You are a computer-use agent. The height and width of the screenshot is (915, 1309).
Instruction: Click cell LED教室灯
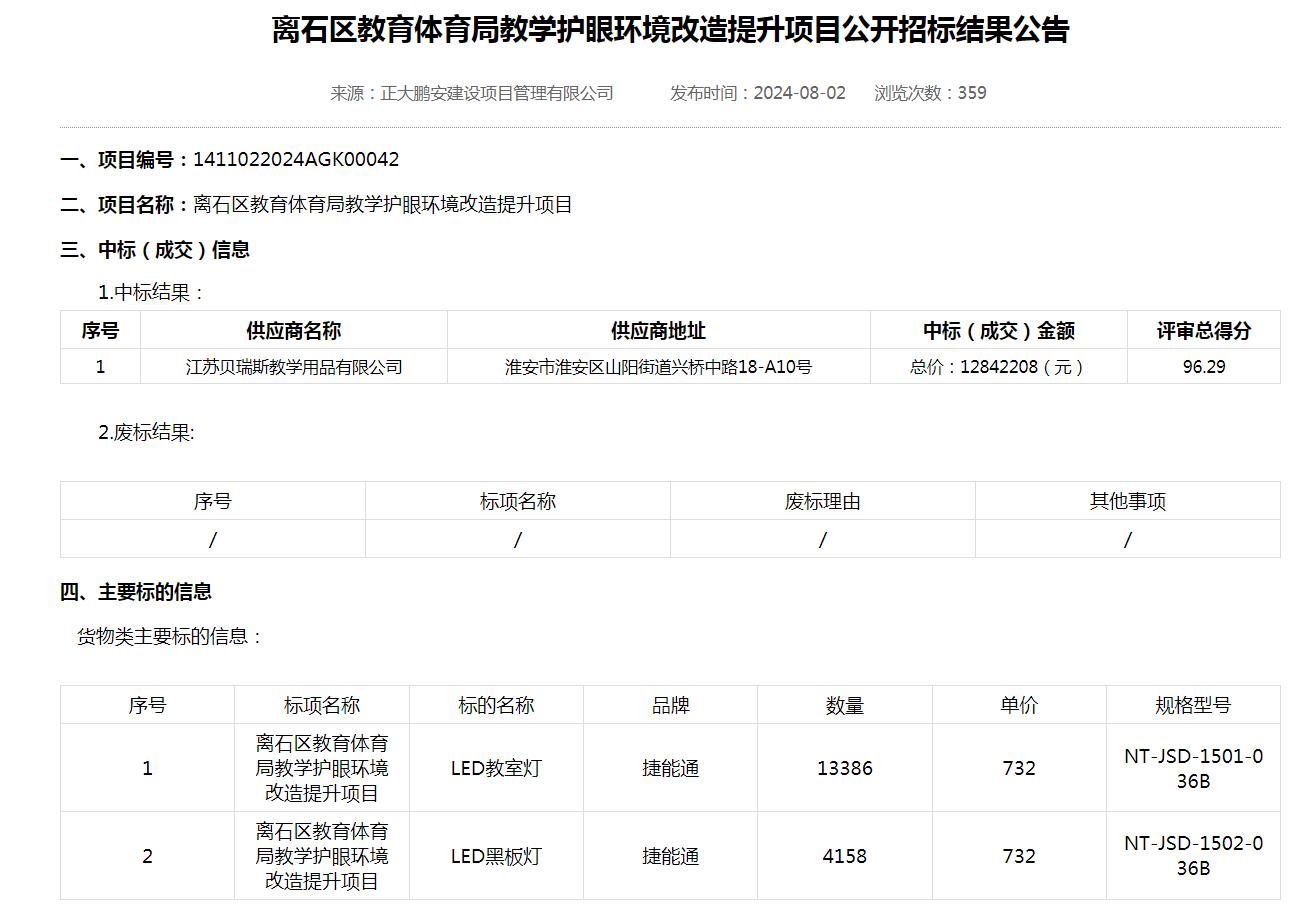pos(496,768)
